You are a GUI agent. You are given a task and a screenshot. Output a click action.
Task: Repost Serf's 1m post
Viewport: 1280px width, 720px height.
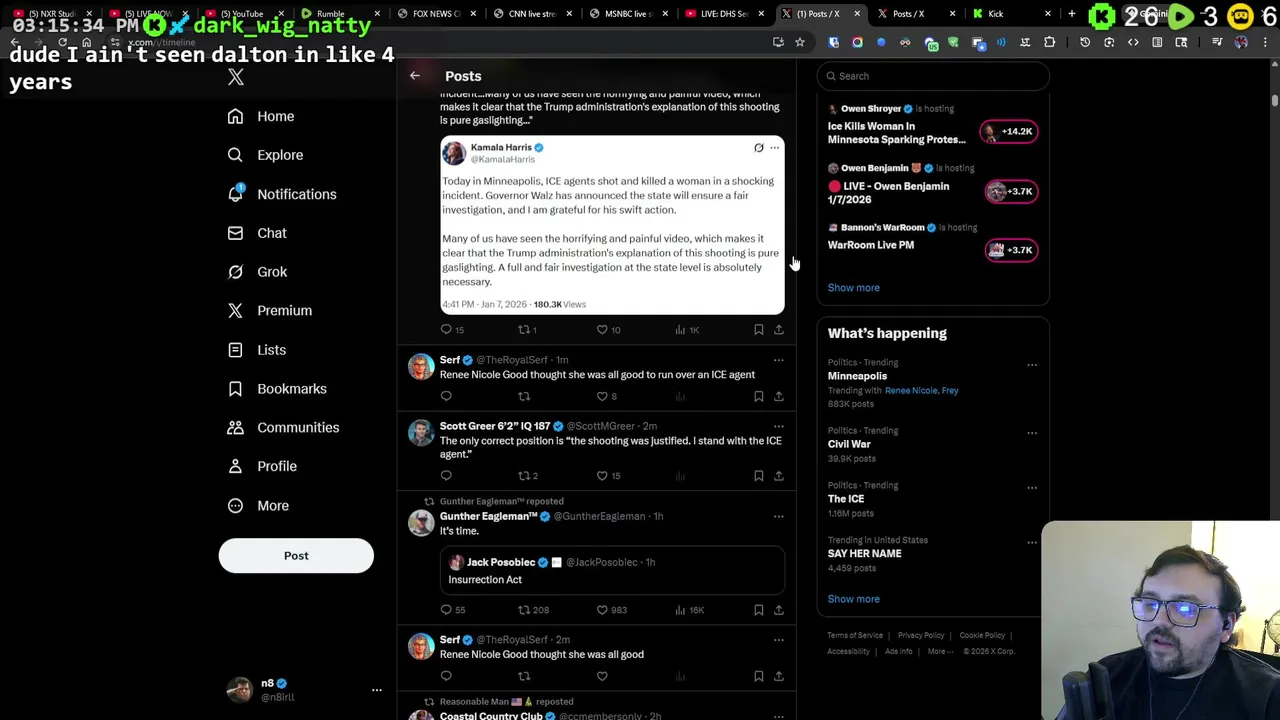[x=524, y=396]
